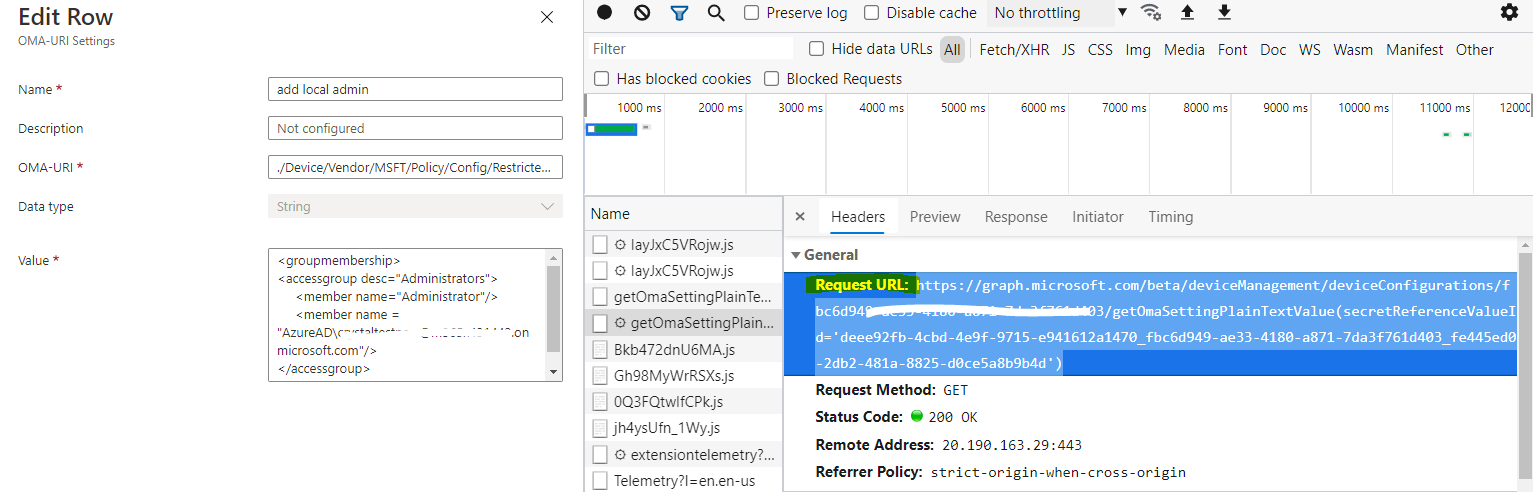Filter requests by Font
Viewport: 1533px width, 492px height.
coord(1233,49)
